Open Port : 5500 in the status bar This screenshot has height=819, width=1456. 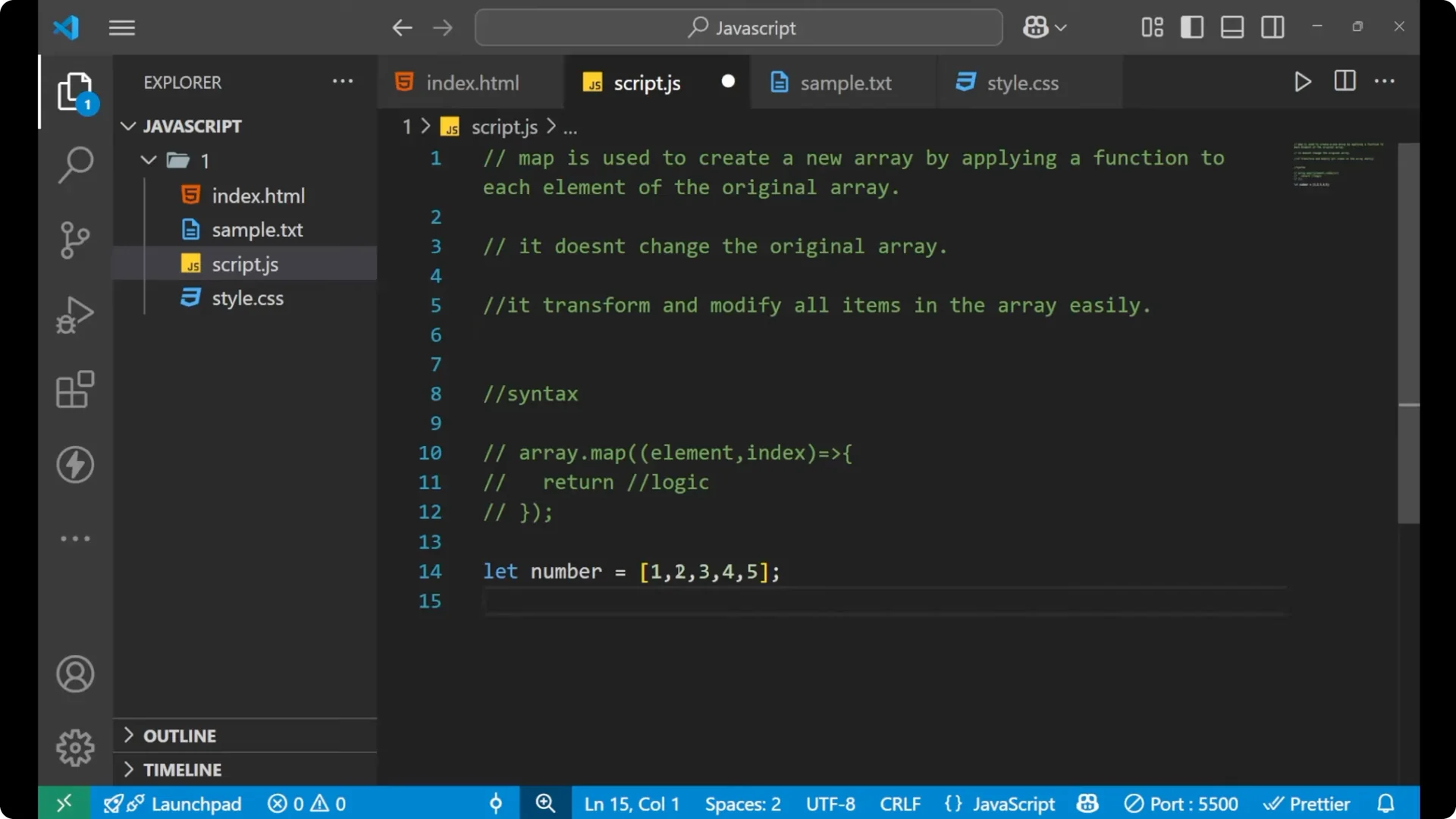tap(1181, 803)
